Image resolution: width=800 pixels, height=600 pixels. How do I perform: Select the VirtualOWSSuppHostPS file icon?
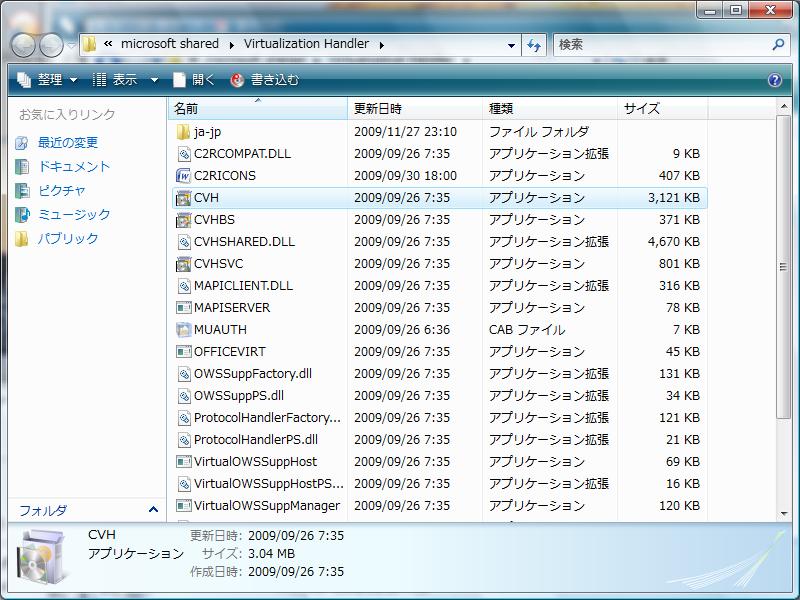pyautogui.click(x=184, y=484)
